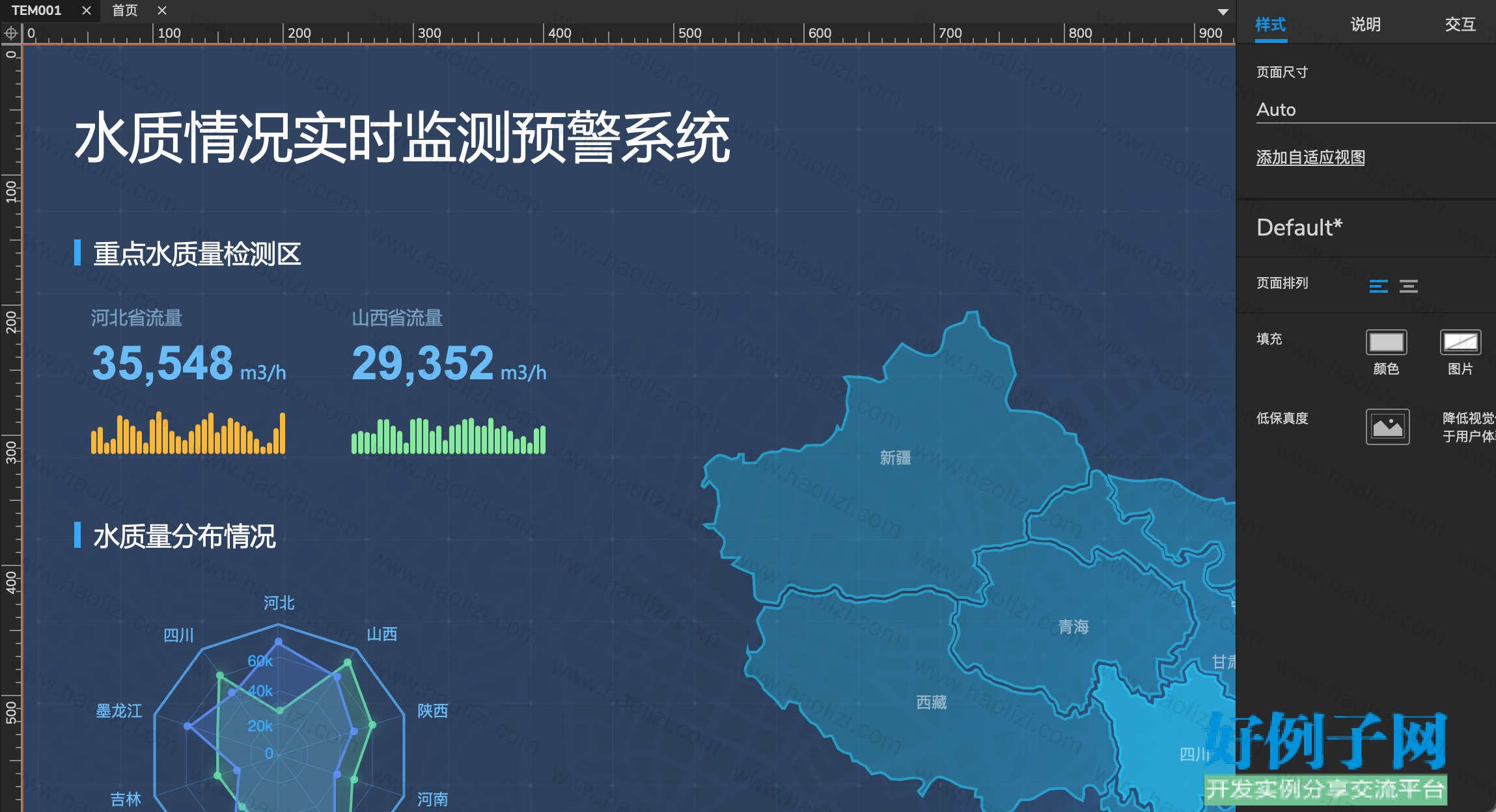Click the green bar chart
Viewport: 1496px width, 812px height.
pos(449,435)
